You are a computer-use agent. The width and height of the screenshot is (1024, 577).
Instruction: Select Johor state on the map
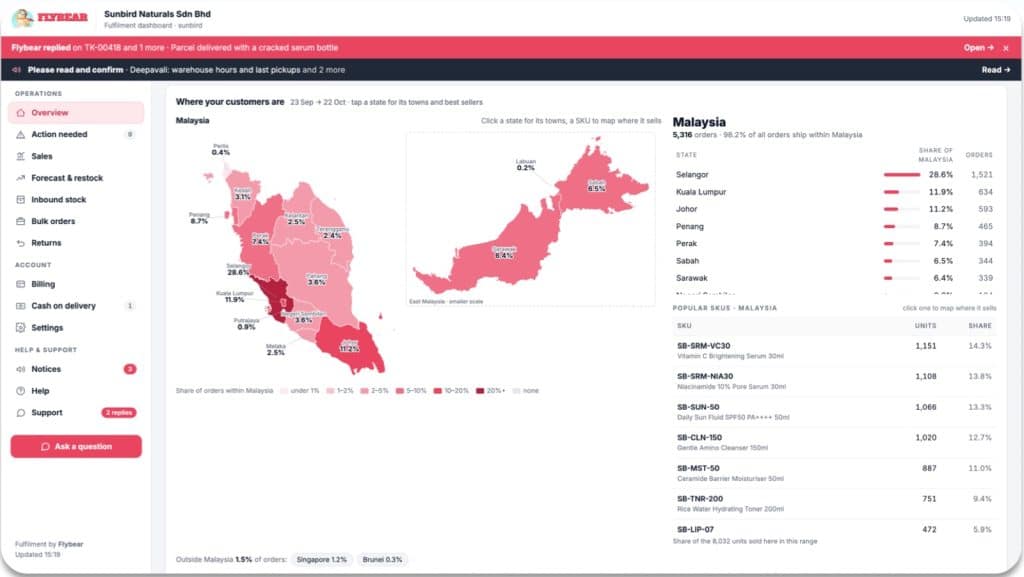349,346
